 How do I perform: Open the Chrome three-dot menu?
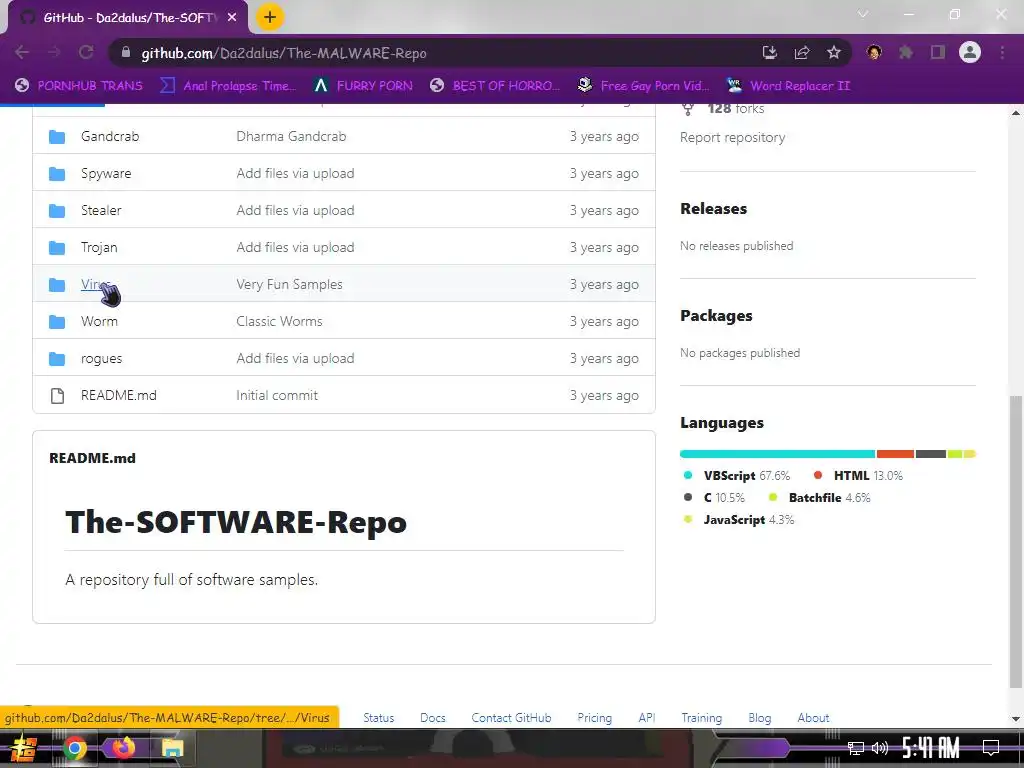pyautogui.click(x=1002, y=52)
